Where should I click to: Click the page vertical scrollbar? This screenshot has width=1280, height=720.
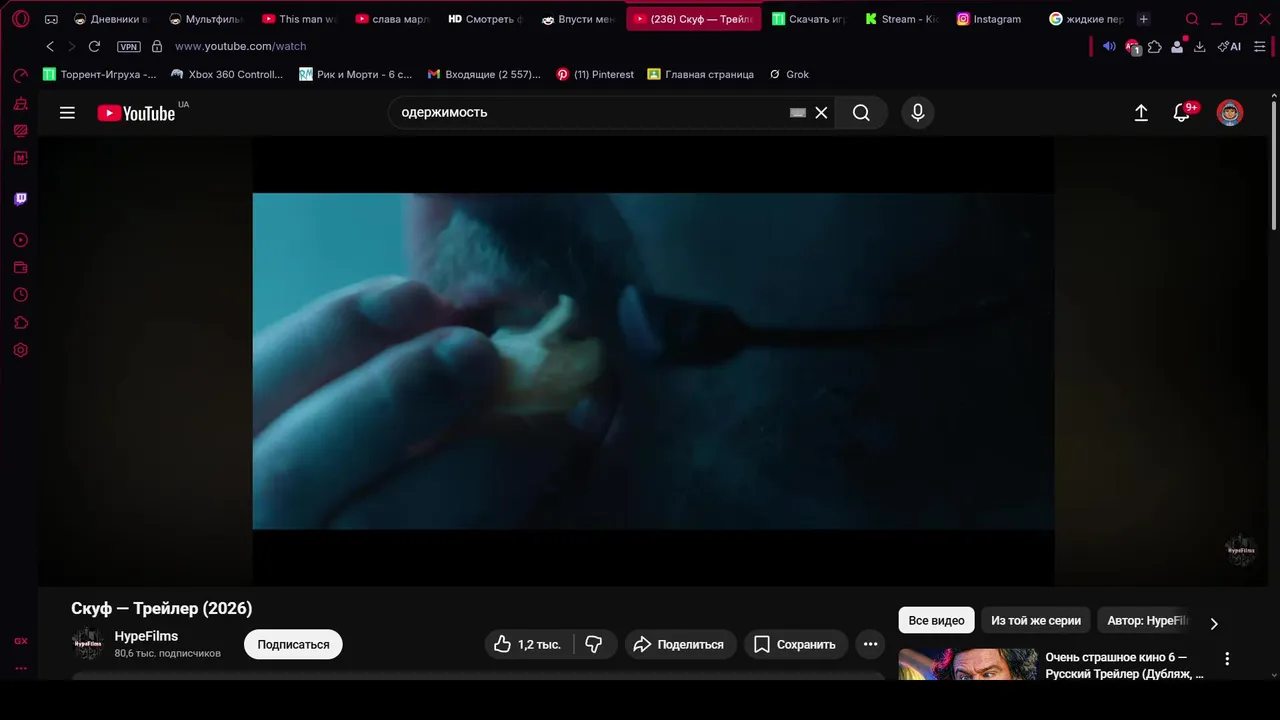point(1274,164)
